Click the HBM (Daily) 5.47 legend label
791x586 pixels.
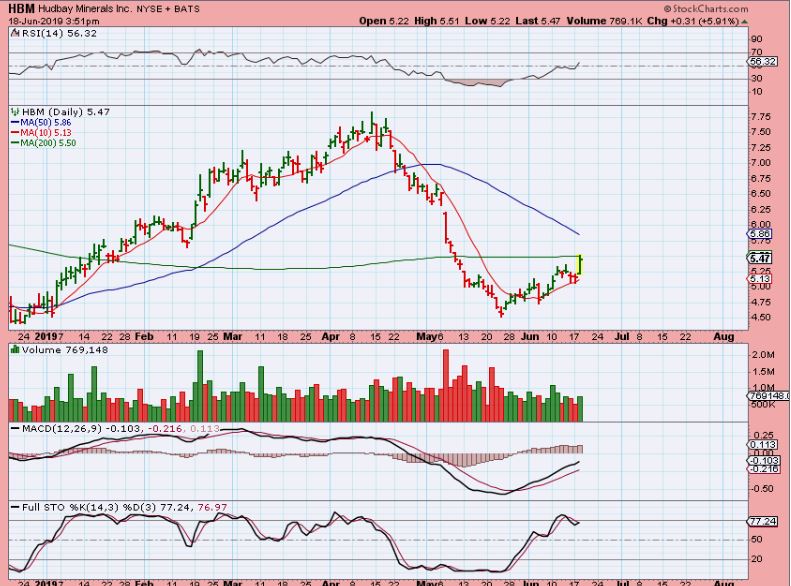(x=66, y=112)
